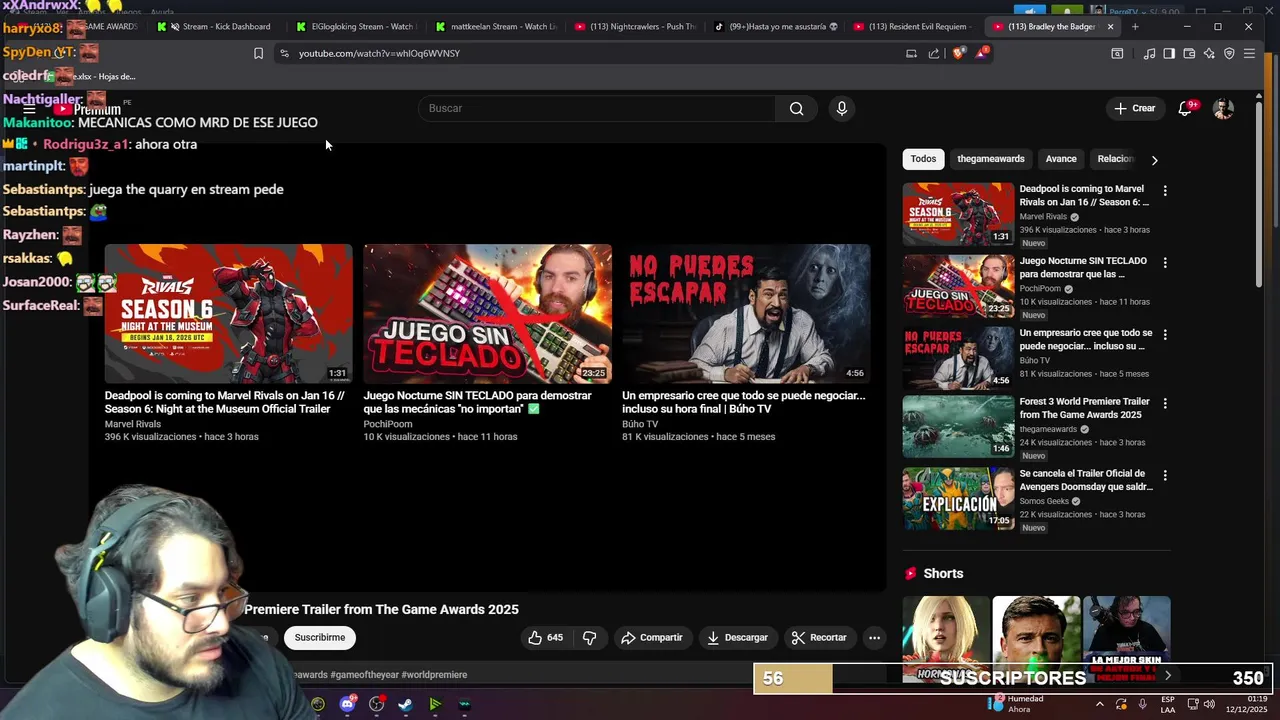
Task: Open PochiPoom channel link under end-screen video
Action: click(x=388, y=424)
